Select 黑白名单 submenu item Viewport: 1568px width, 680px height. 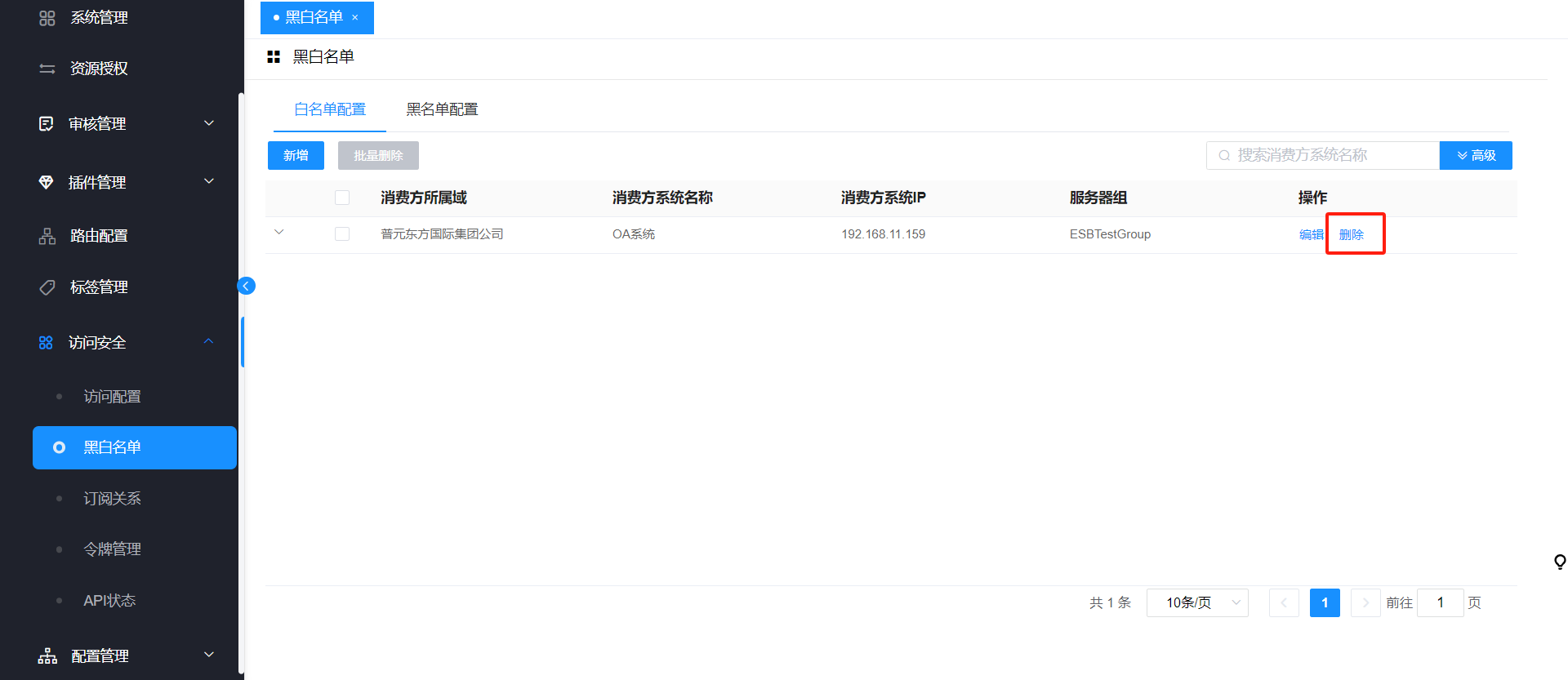(135, 447)
